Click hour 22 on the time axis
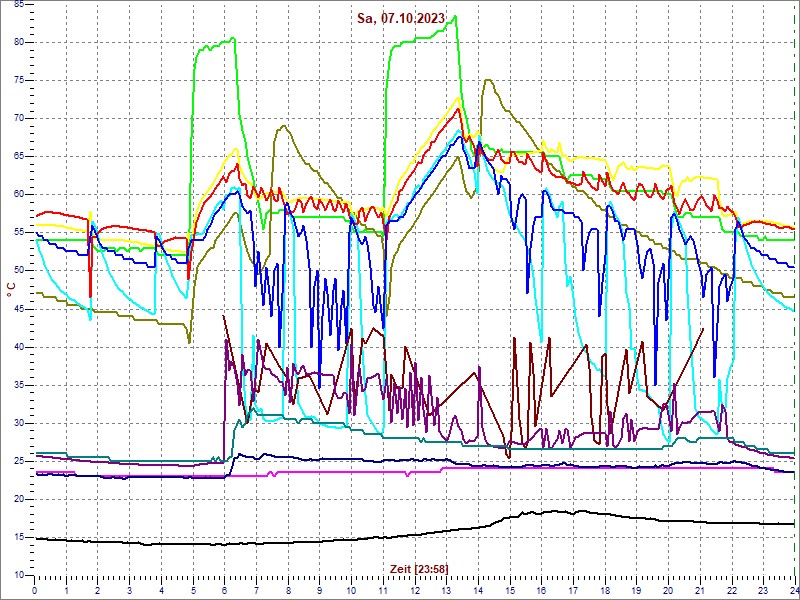The width and height of the screenshot is (800, 600). (x=732, y=590)
